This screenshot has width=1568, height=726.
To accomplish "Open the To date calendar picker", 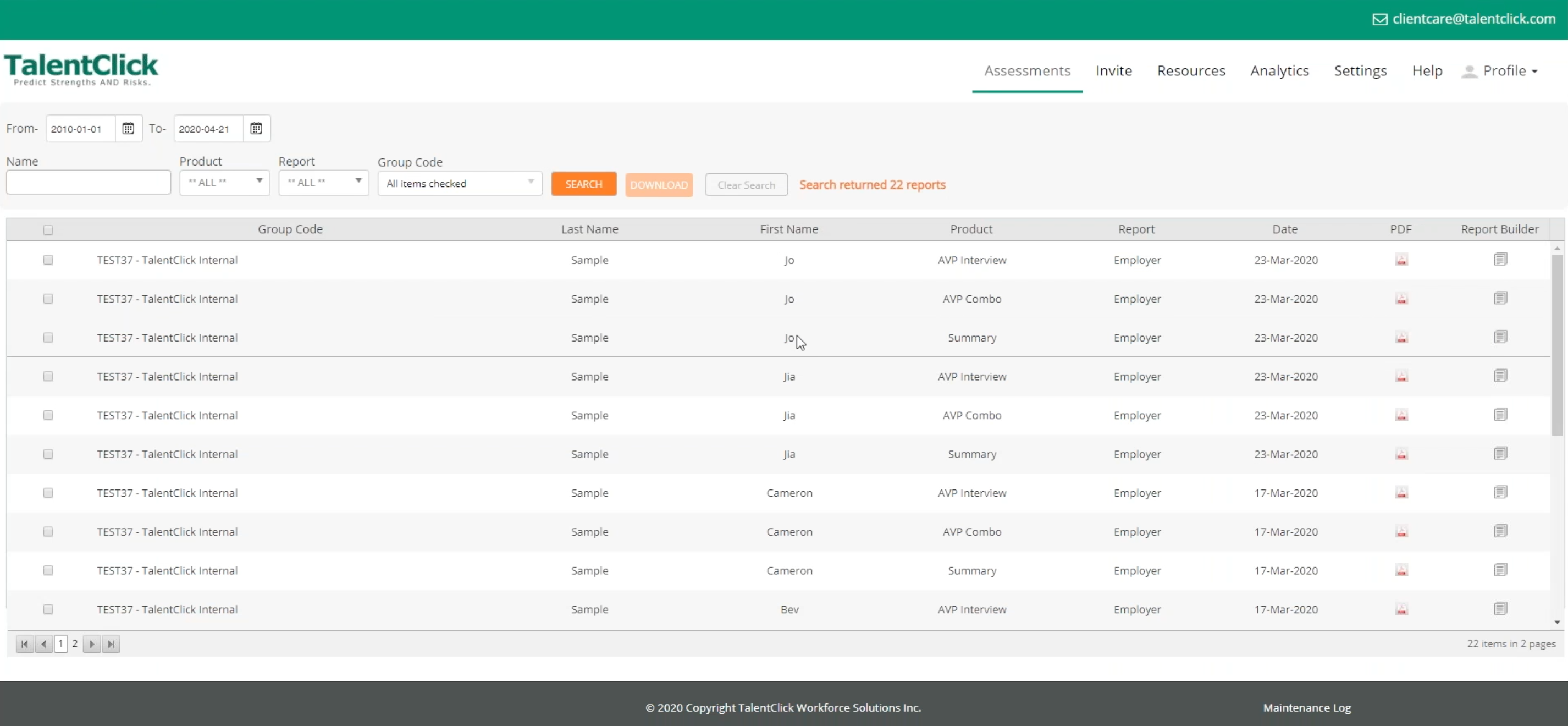I will pos(256,129).
